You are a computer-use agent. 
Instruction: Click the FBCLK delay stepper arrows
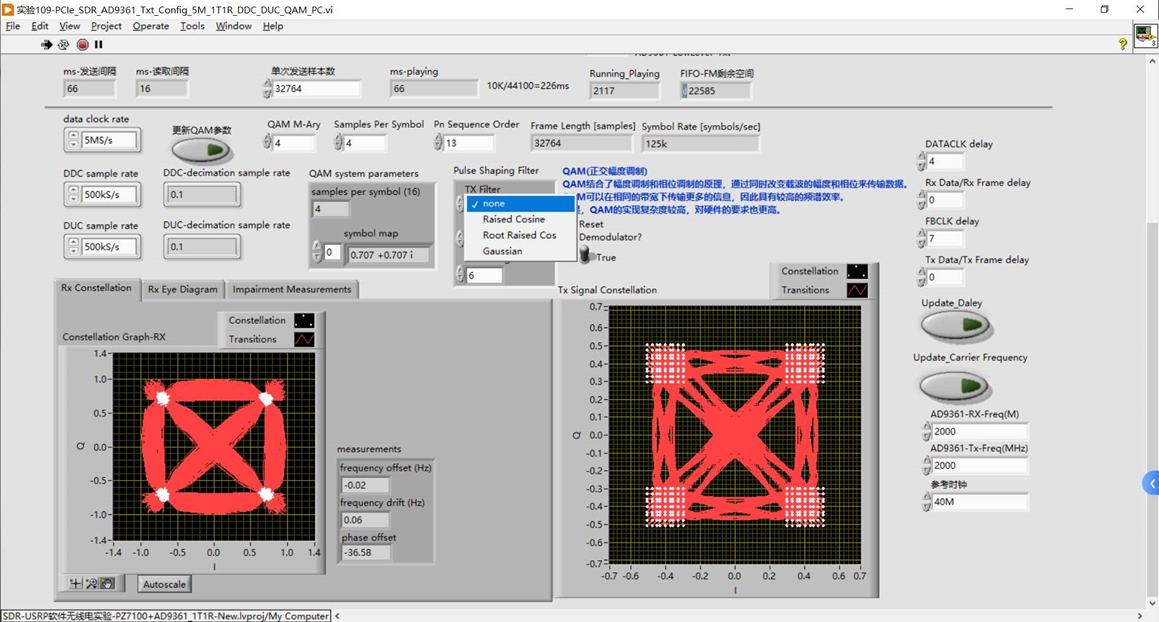click(922, 238)
